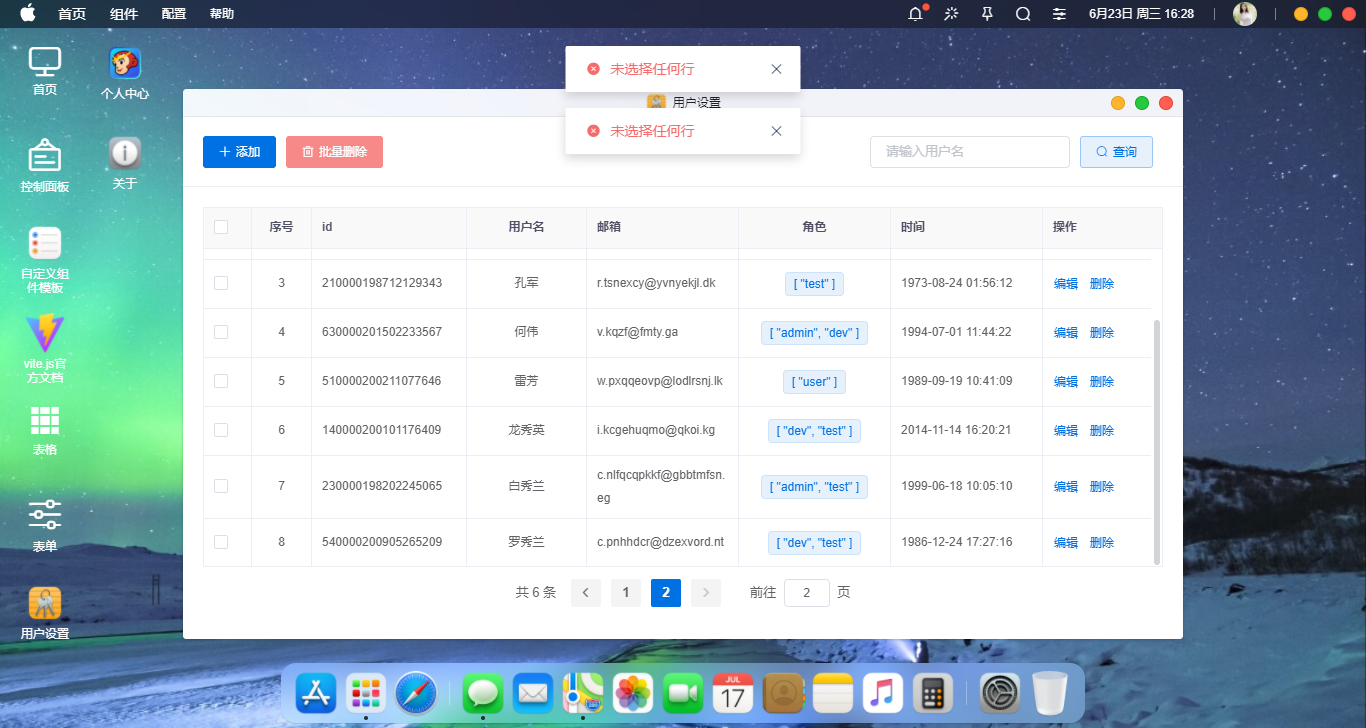Click the username search input field
1366x728 pixels.
[x=969, y=151]
